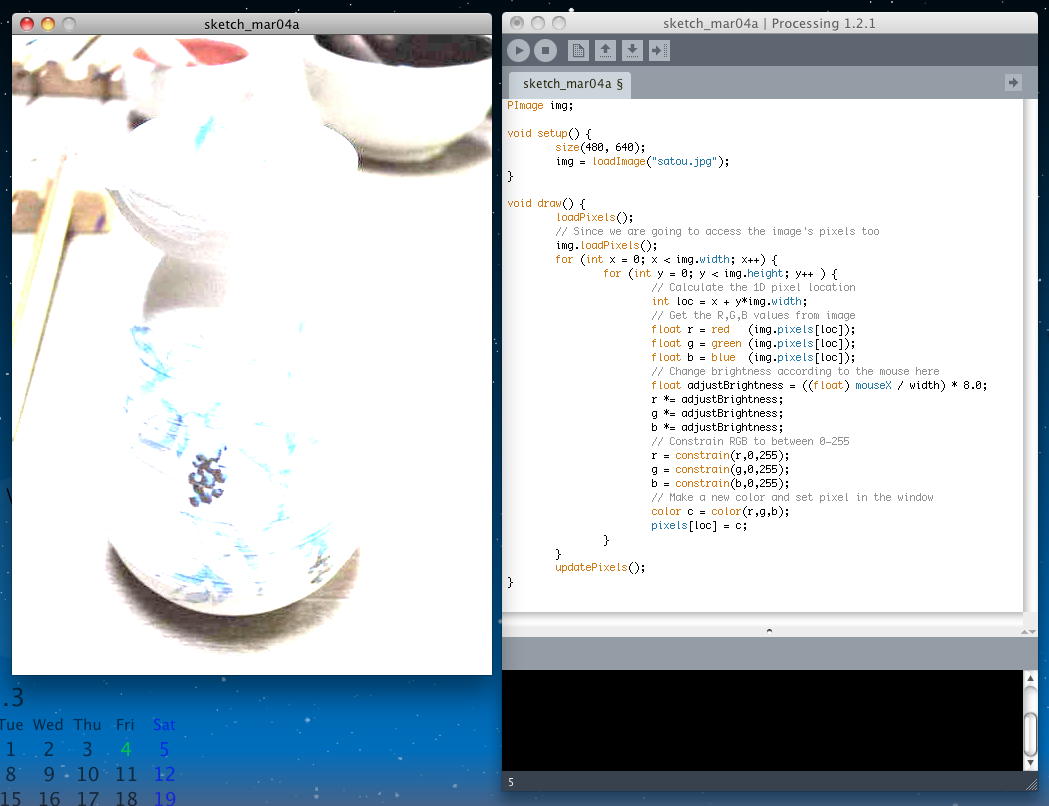
Task: Click the '// Constrain RGB to between 0-255' comment
Action: click(750, 441)
